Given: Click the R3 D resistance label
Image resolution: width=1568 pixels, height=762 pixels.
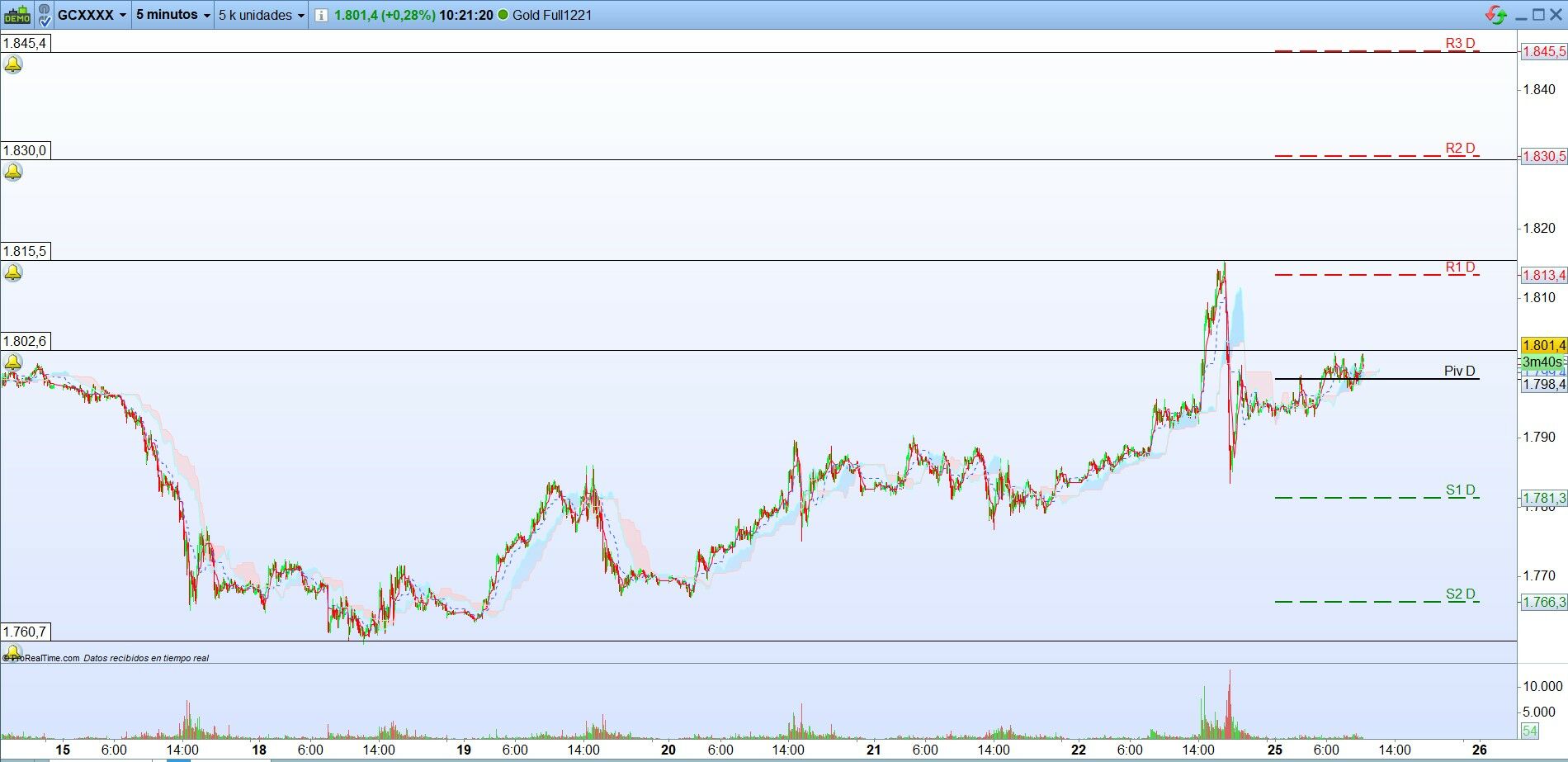Looking at the screenshot, I should (x=1460, y=44).
